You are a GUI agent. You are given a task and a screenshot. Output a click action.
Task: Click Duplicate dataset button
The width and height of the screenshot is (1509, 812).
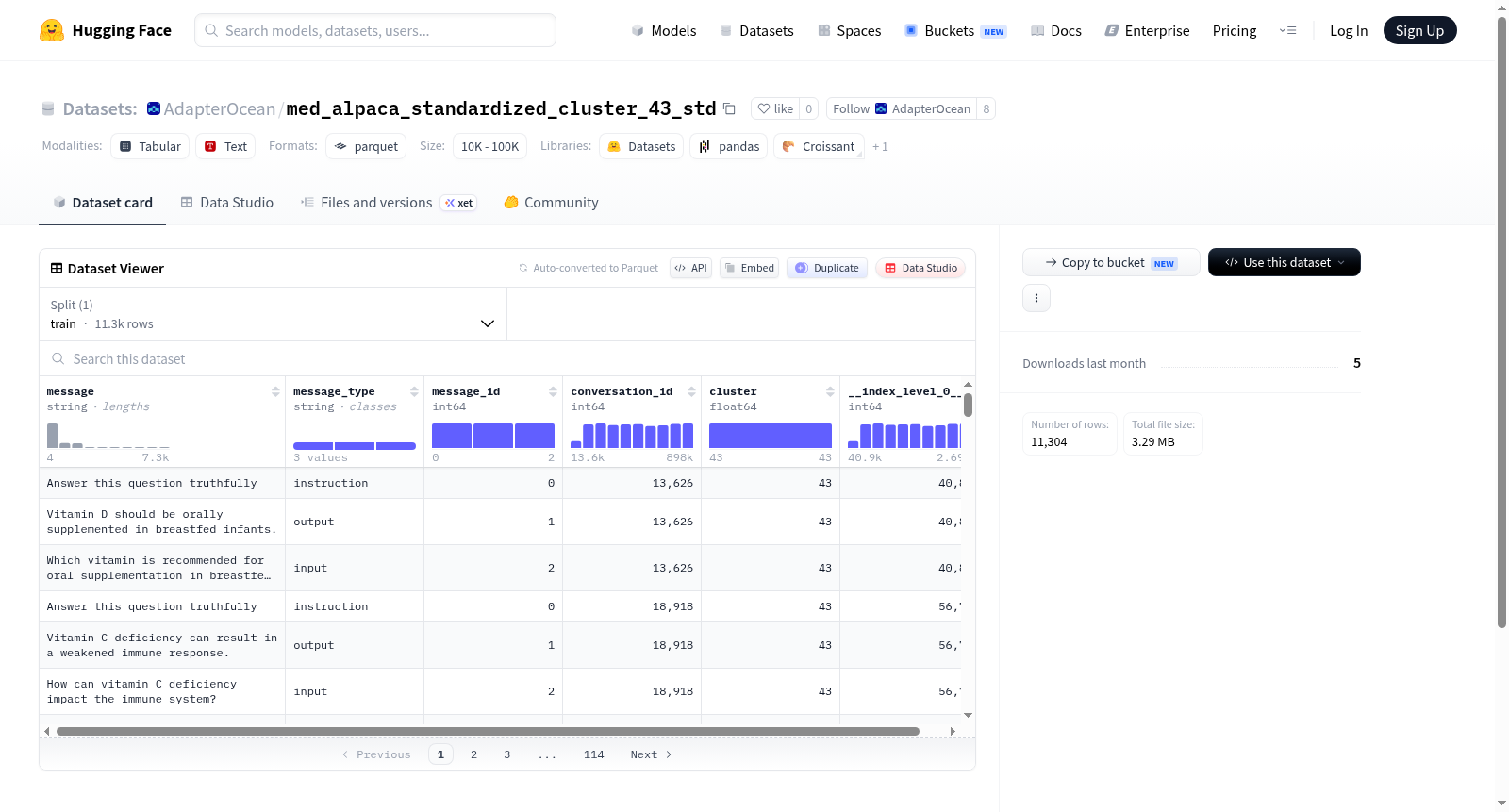827,268
